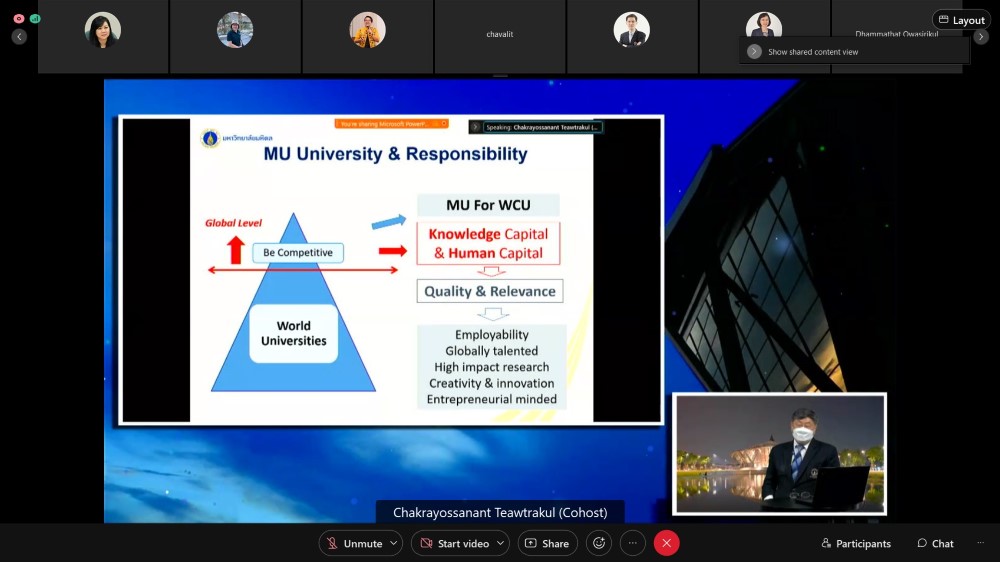Click the filmstrip collapse handle below thumbnails
Screen dimensions: 1000x562
coord(500,76)
